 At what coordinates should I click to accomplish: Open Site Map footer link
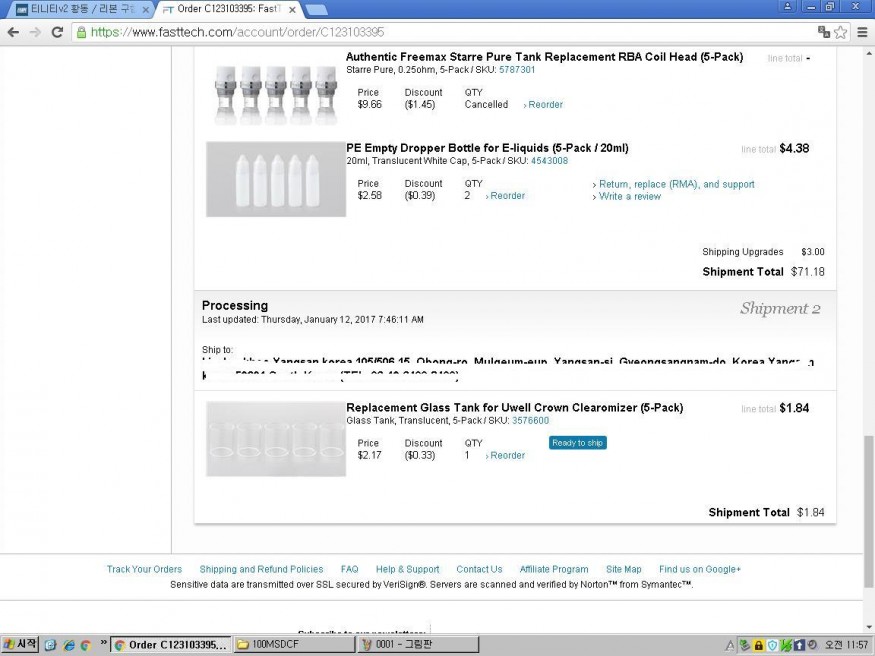tap(624, 569)
